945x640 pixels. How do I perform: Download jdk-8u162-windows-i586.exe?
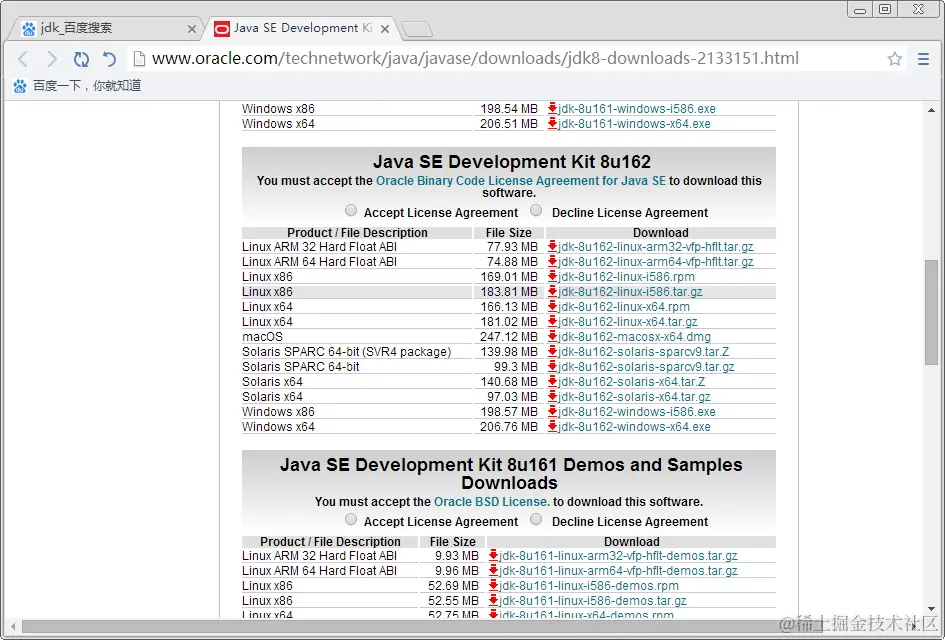coord(636,412)
